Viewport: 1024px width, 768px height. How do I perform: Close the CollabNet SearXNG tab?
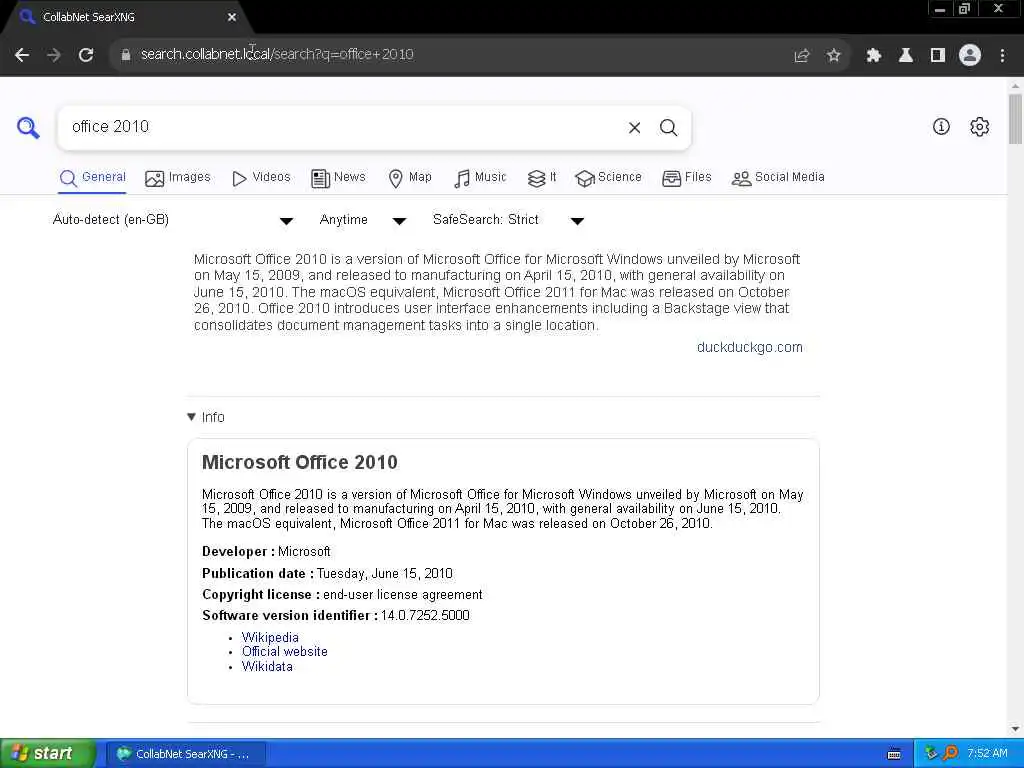(232, 18)
